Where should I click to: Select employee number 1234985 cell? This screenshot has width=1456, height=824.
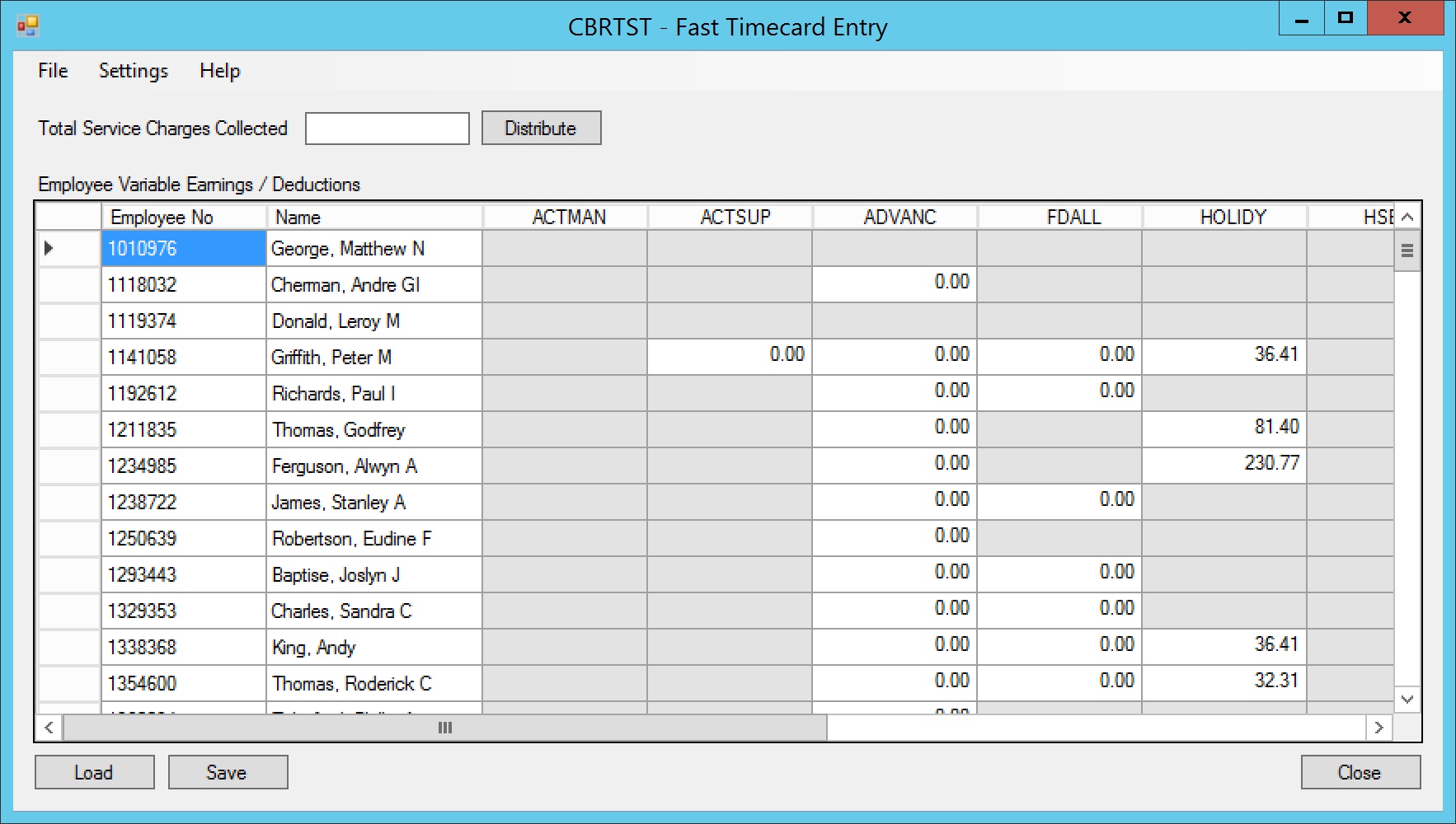click(x=184, y=466)
